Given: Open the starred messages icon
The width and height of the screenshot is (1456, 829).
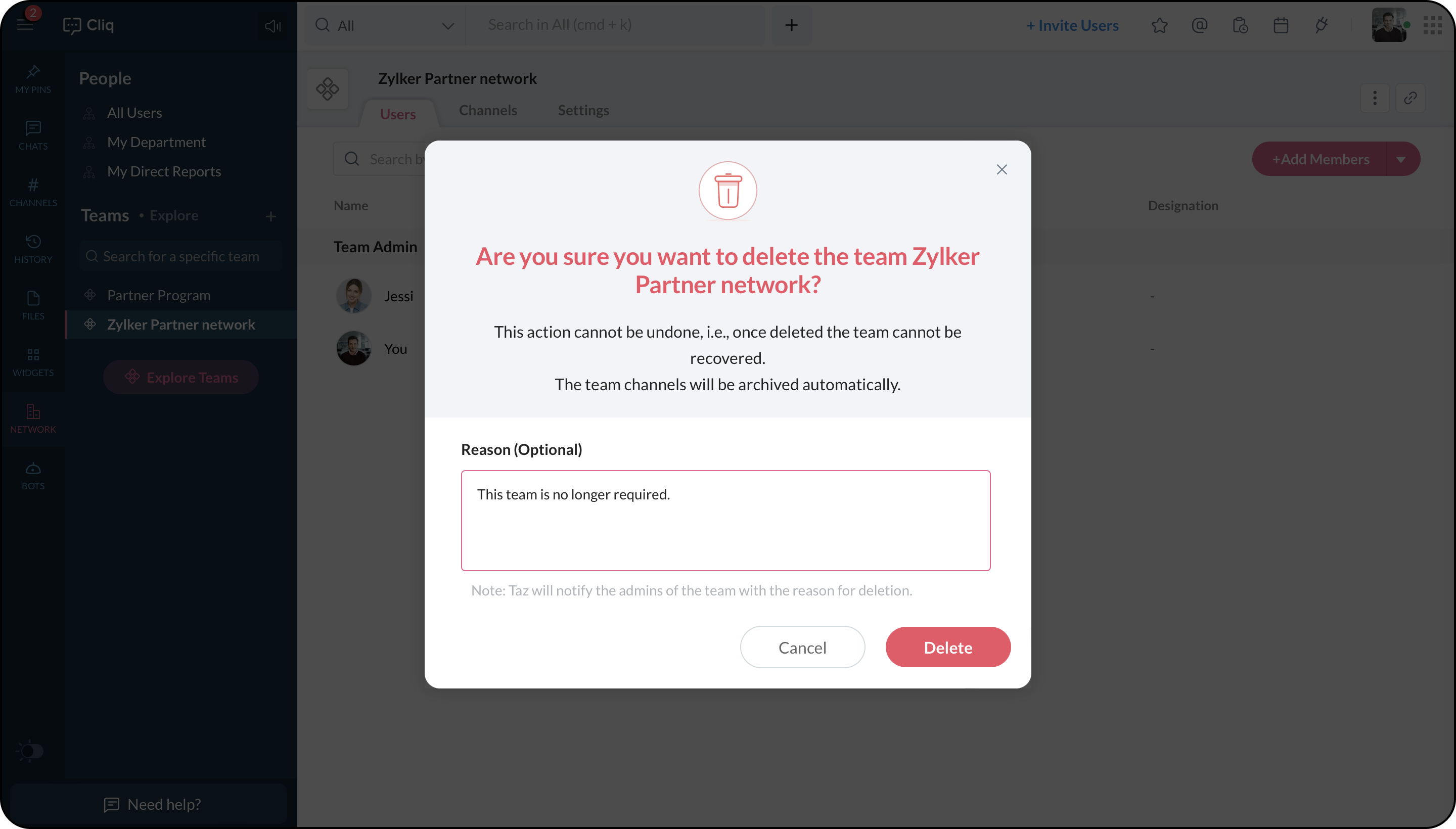Looking at the screenshot, I should [1159, 26].
